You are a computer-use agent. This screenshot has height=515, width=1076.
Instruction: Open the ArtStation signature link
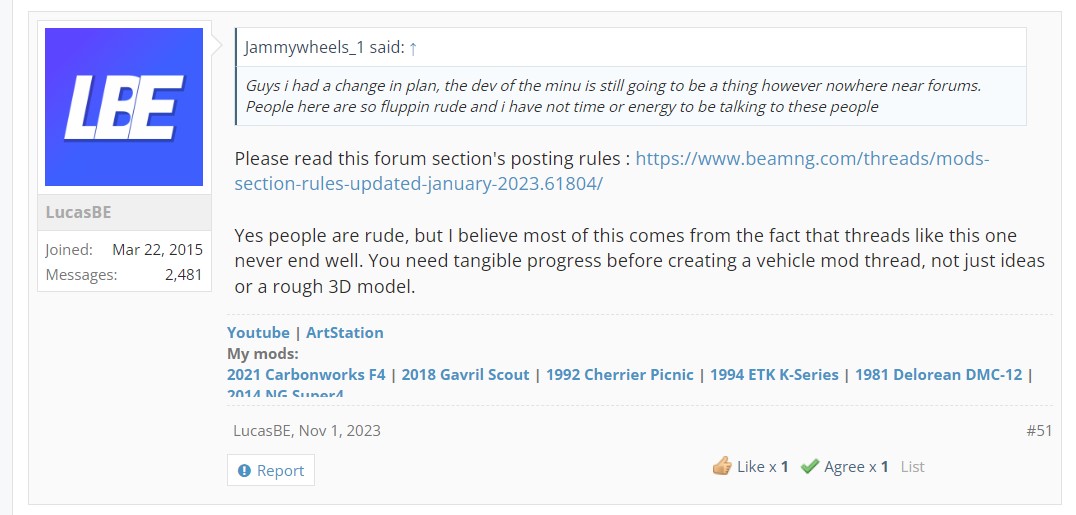pos(344,332)
